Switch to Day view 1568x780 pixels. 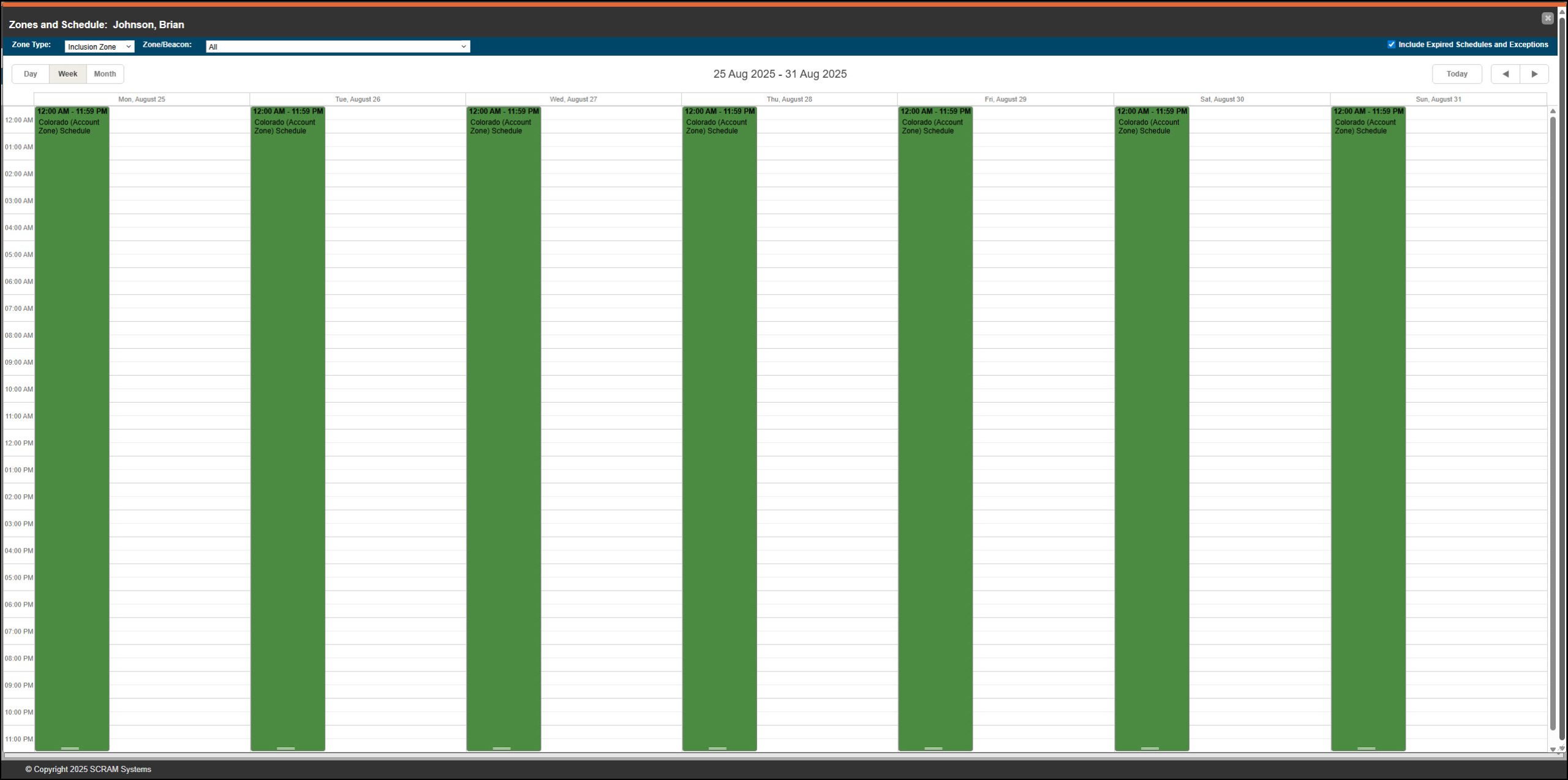pyautogui.click(x=31, y=74)
